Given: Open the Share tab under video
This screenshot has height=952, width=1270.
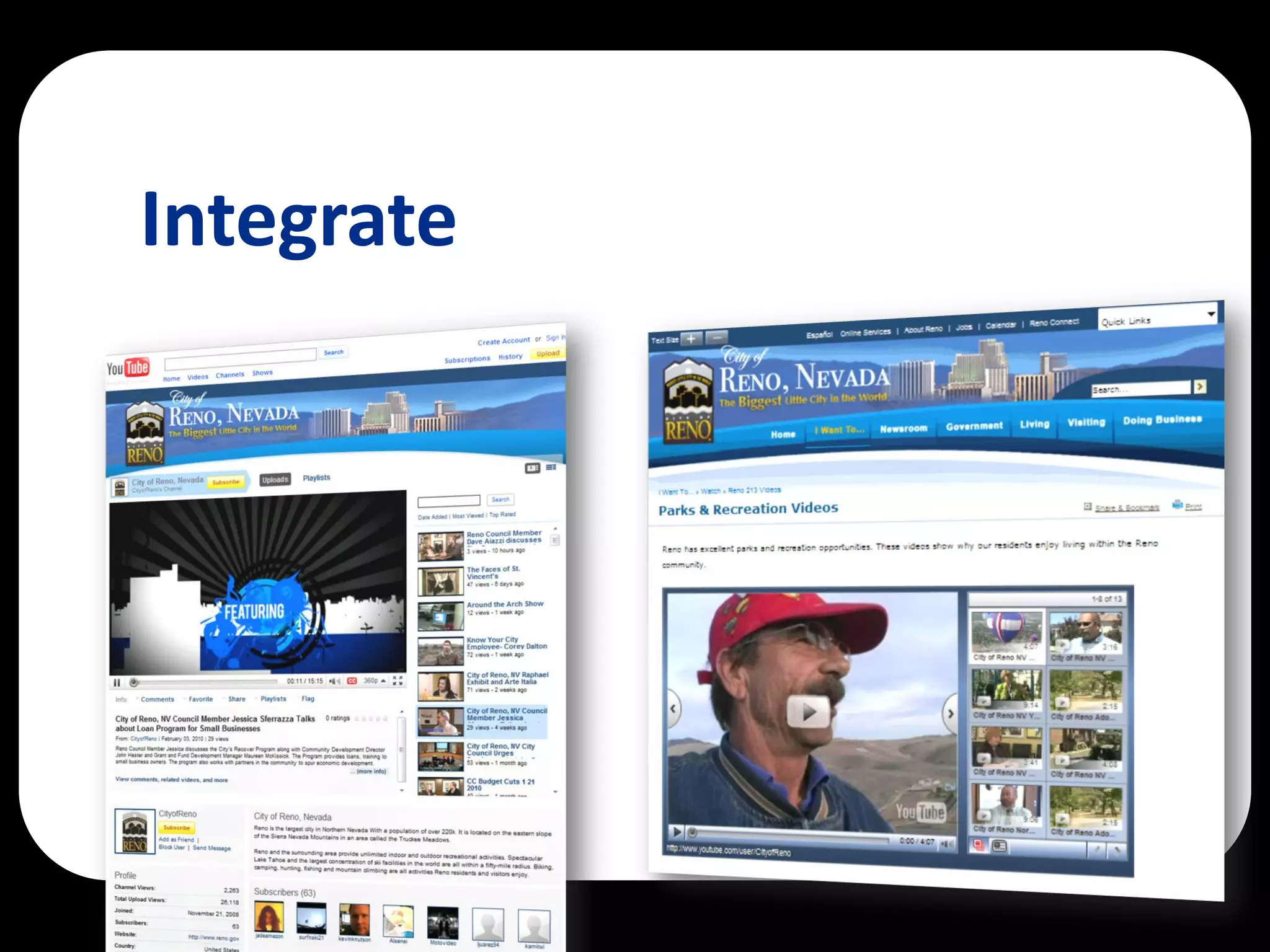Looking at the screenshot, I should click(236, 699).
